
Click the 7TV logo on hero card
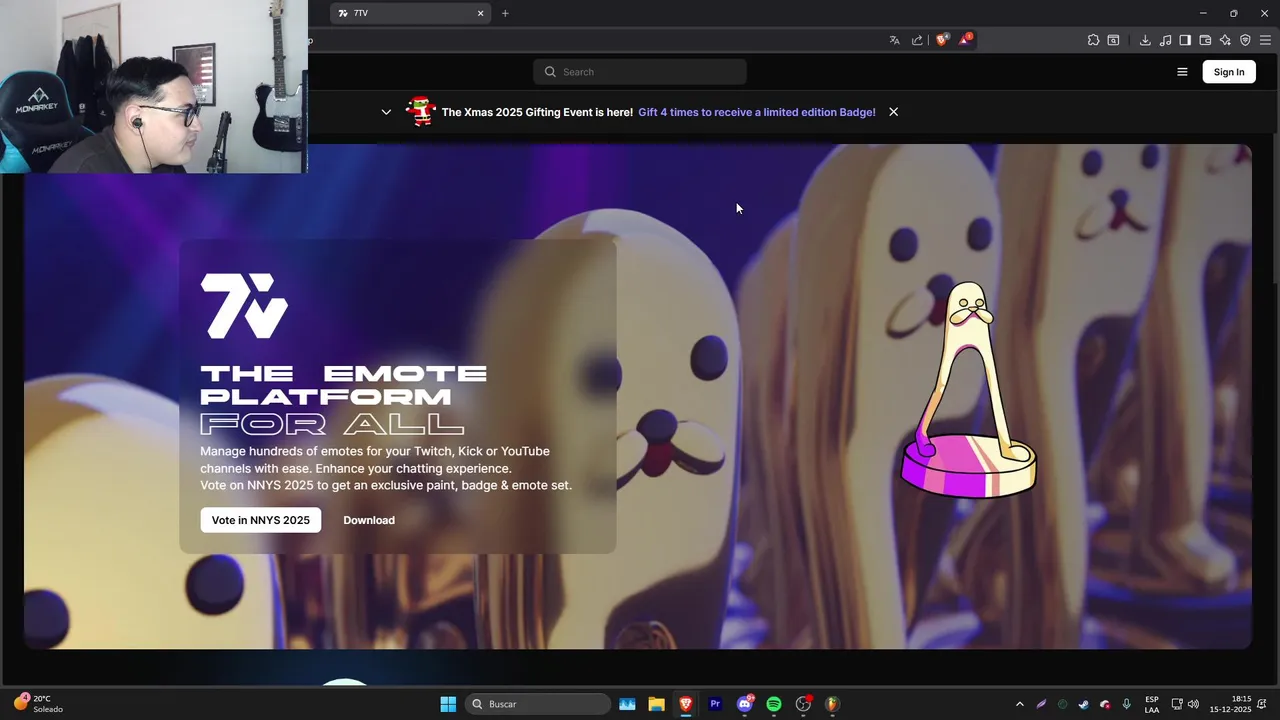(x=244, y=306)
